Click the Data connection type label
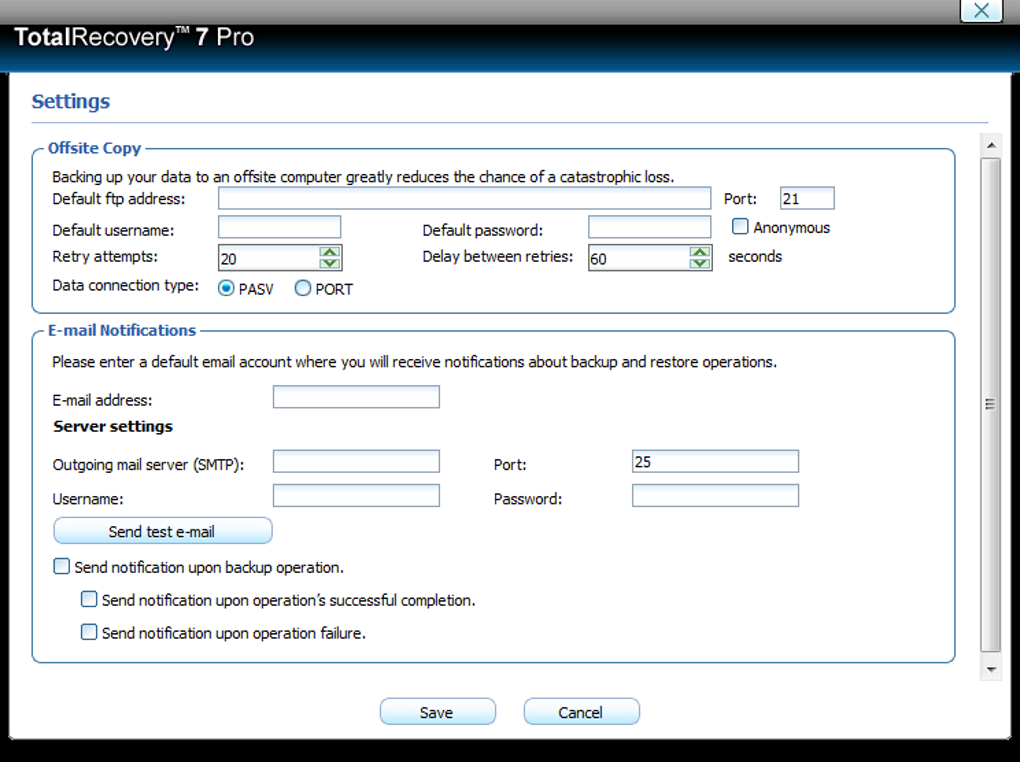 tap(126, 286)
